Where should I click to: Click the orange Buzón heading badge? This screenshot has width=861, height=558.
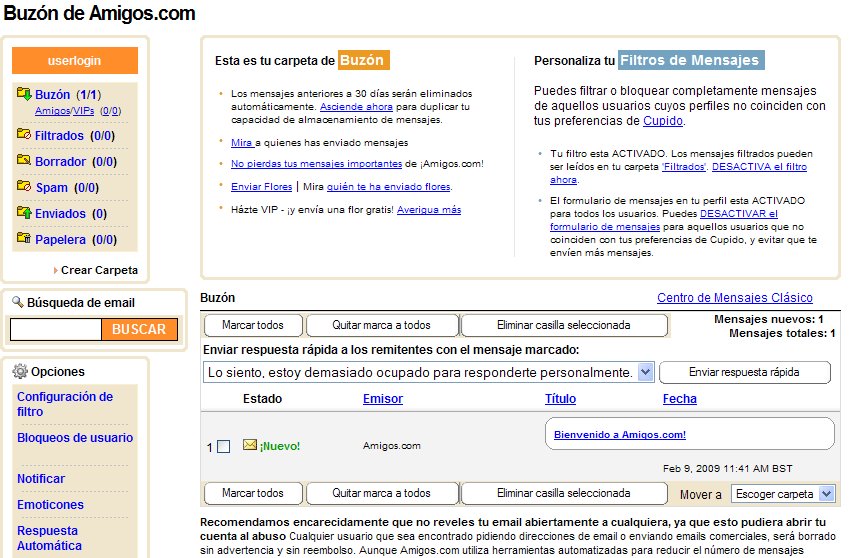coord(362,60)
